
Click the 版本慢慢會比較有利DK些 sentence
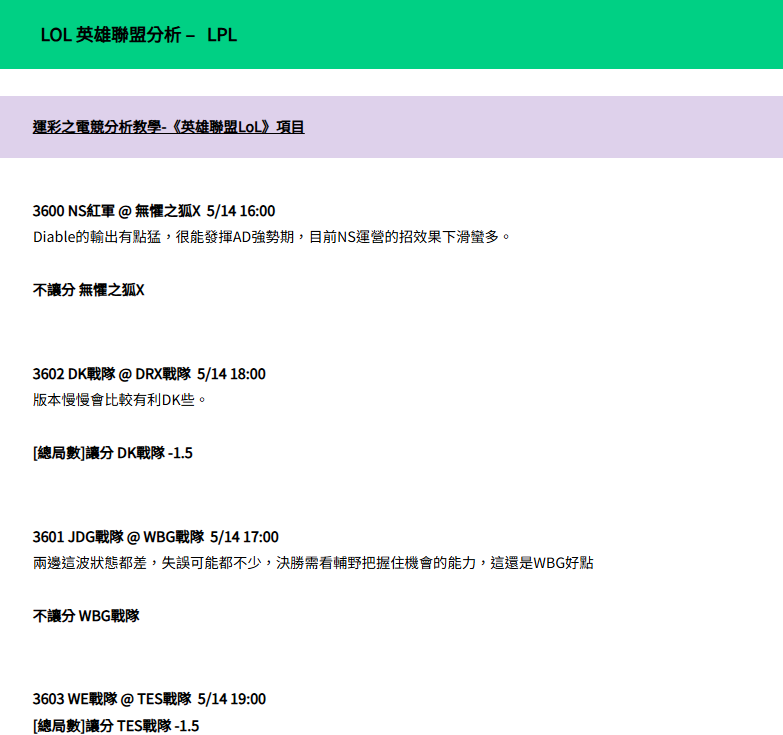119,399
